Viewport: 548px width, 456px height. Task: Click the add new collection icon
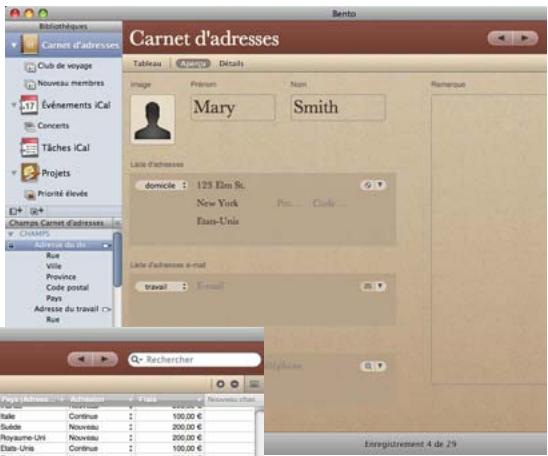pyautogui.click(x=37, y=211)
